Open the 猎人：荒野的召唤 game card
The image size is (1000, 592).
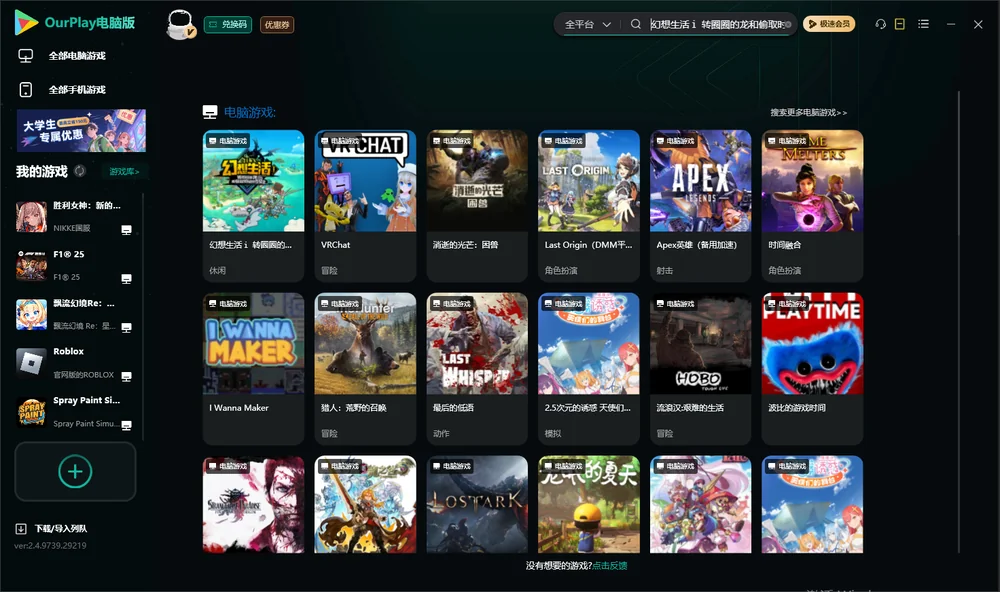point(365,369)
